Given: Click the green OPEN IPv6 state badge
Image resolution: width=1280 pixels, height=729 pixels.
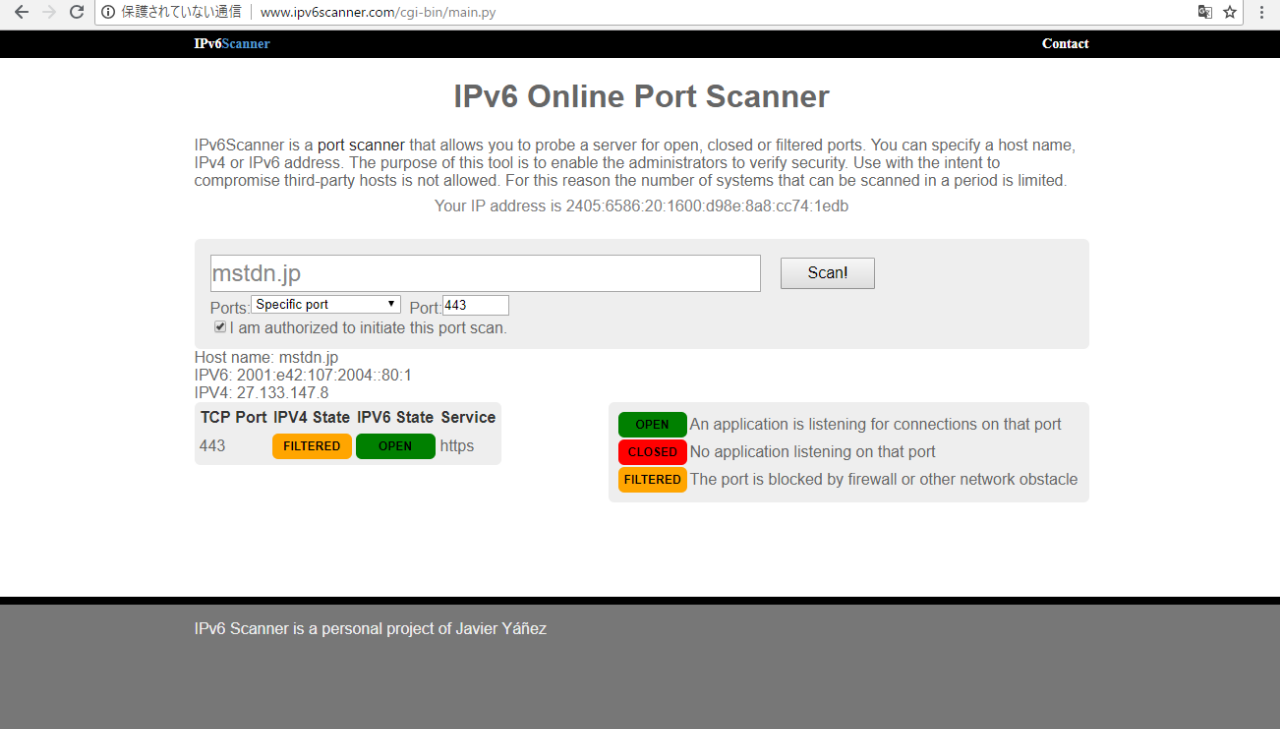Looking at the screenshot, I should [x=395, y=446].
